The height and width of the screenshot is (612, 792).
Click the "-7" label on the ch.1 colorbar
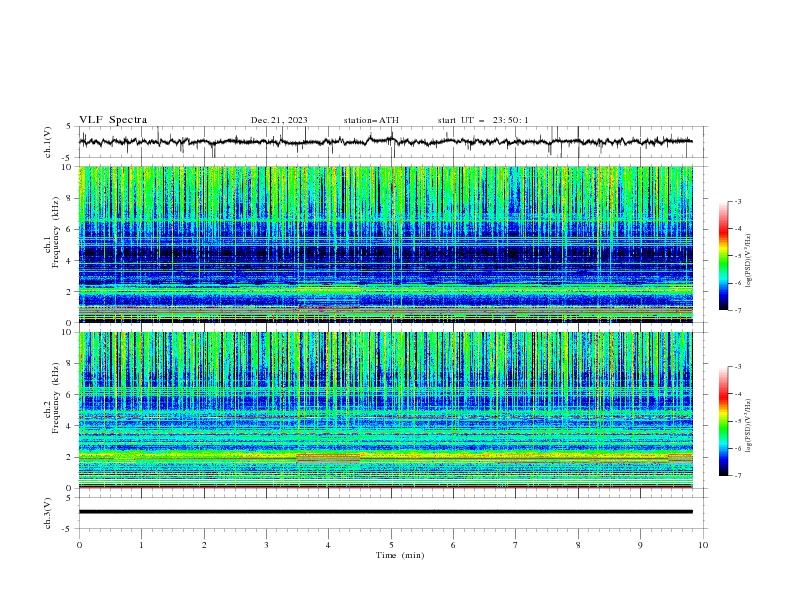[738, 310]
